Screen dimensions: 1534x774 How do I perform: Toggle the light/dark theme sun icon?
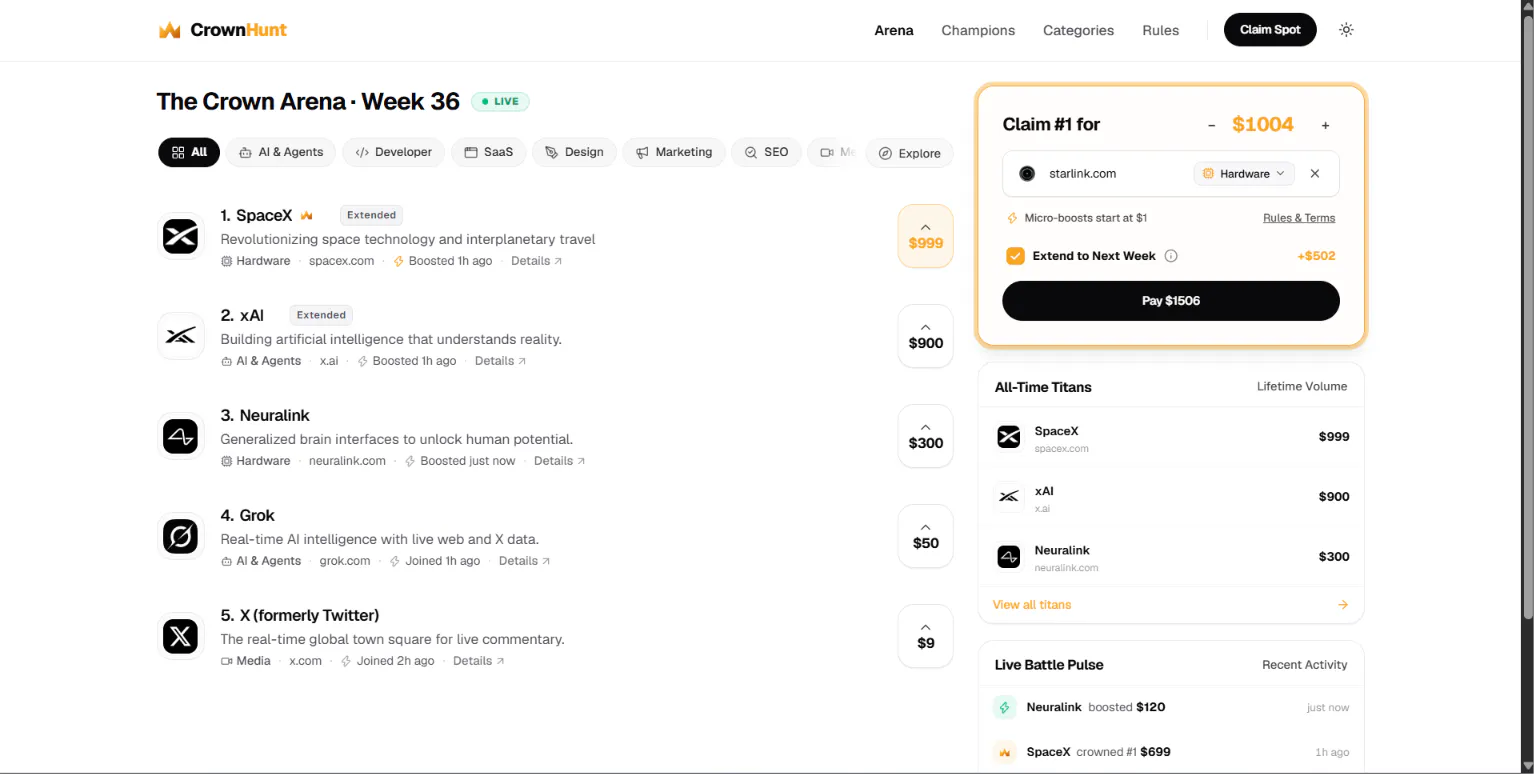pos(1346,30)
